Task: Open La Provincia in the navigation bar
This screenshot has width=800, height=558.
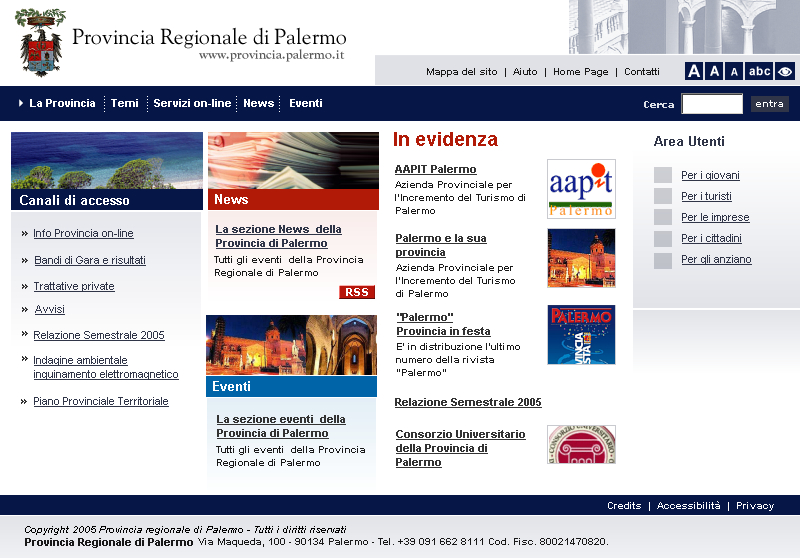Action: pyautogui.click(x=62, y=103)
